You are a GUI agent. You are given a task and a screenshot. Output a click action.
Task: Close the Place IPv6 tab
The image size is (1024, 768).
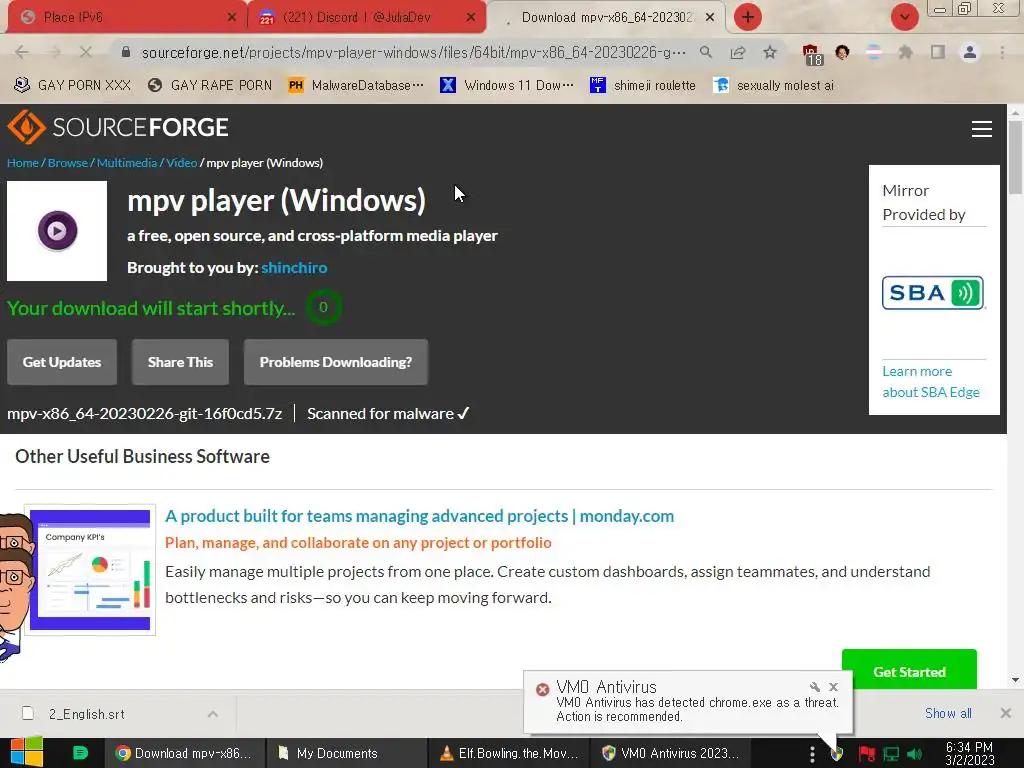232,17
